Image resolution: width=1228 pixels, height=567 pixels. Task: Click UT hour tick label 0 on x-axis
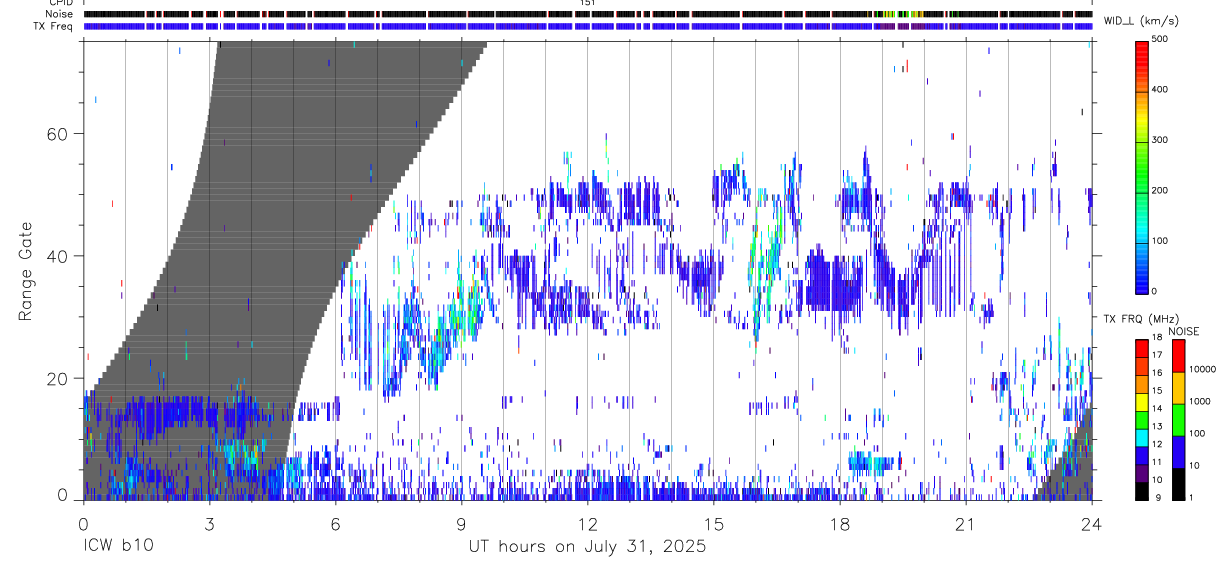(x=83, y=524)
